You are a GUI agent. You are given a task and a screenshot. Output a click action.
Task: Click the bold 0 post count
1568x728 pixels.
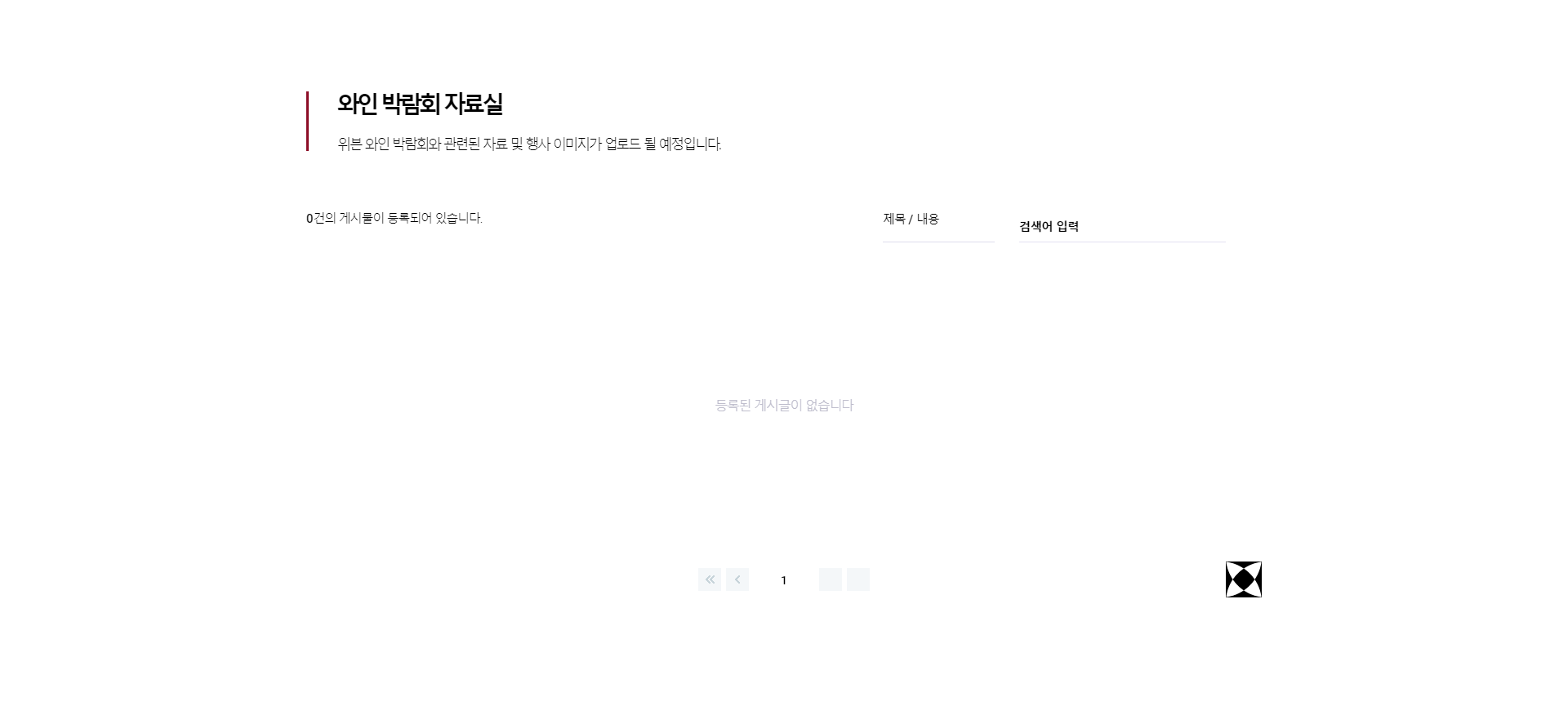point(310,218)
